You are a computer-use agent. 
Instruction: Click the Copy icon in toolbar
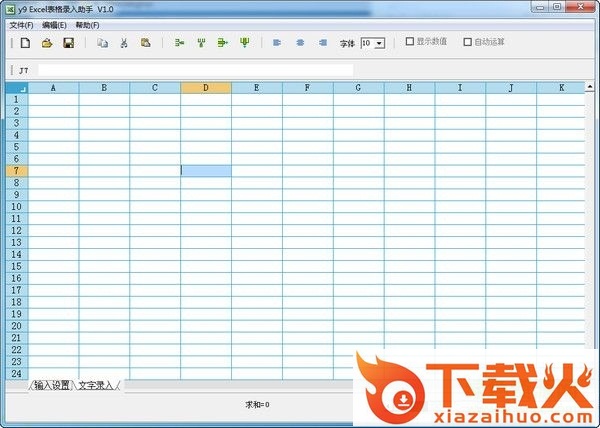click(102, 43)
